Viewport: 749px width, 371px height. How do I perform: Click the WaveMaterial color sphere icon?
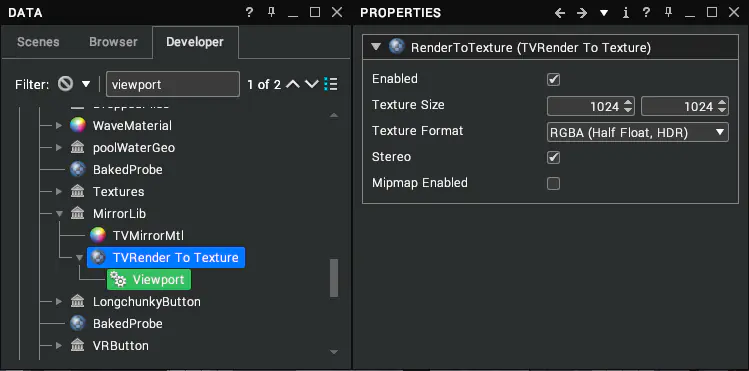click(x=77, y=126)
